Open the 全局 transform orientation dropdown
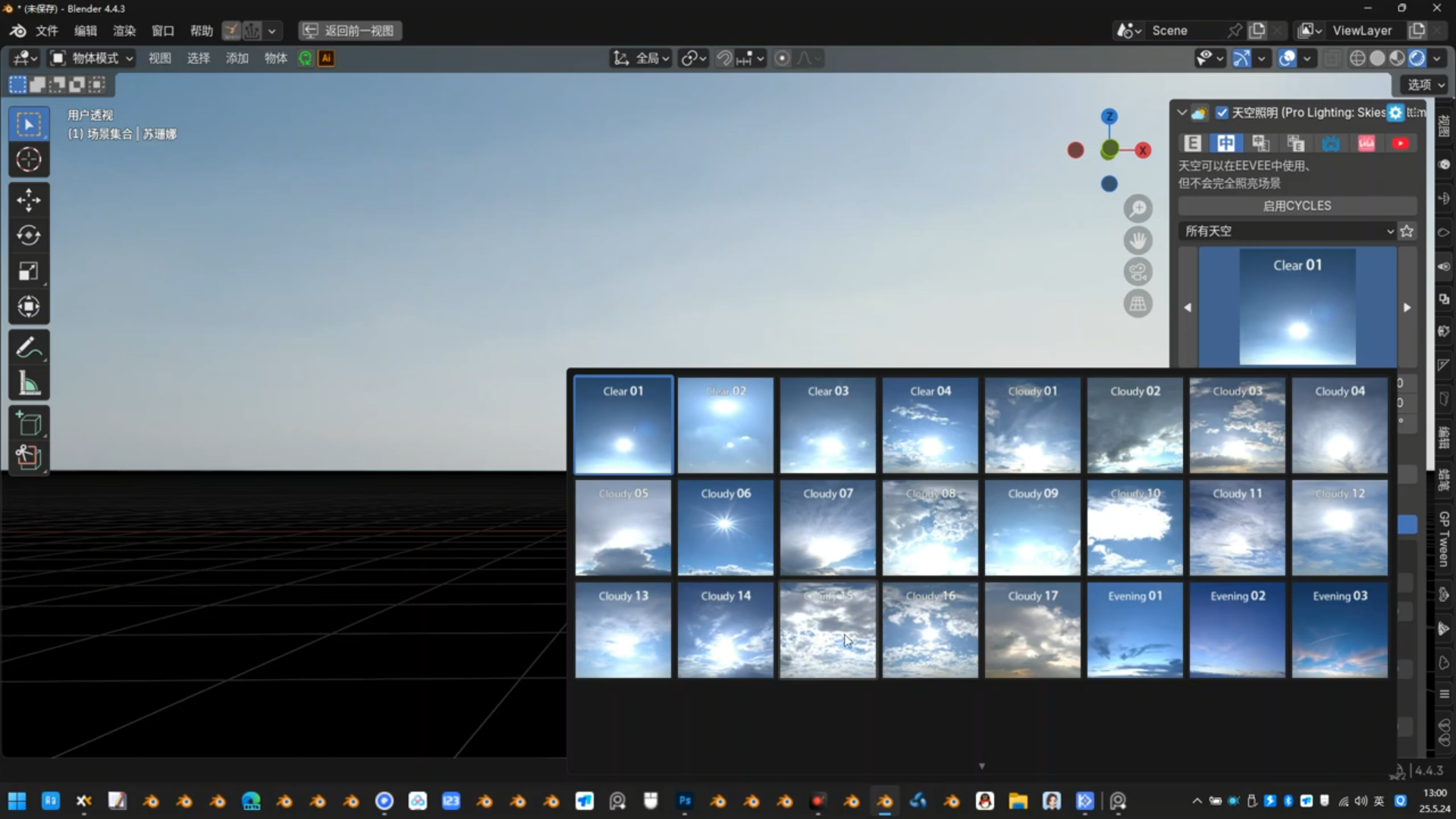This screenshot has height=819, width=1456. 642,58
